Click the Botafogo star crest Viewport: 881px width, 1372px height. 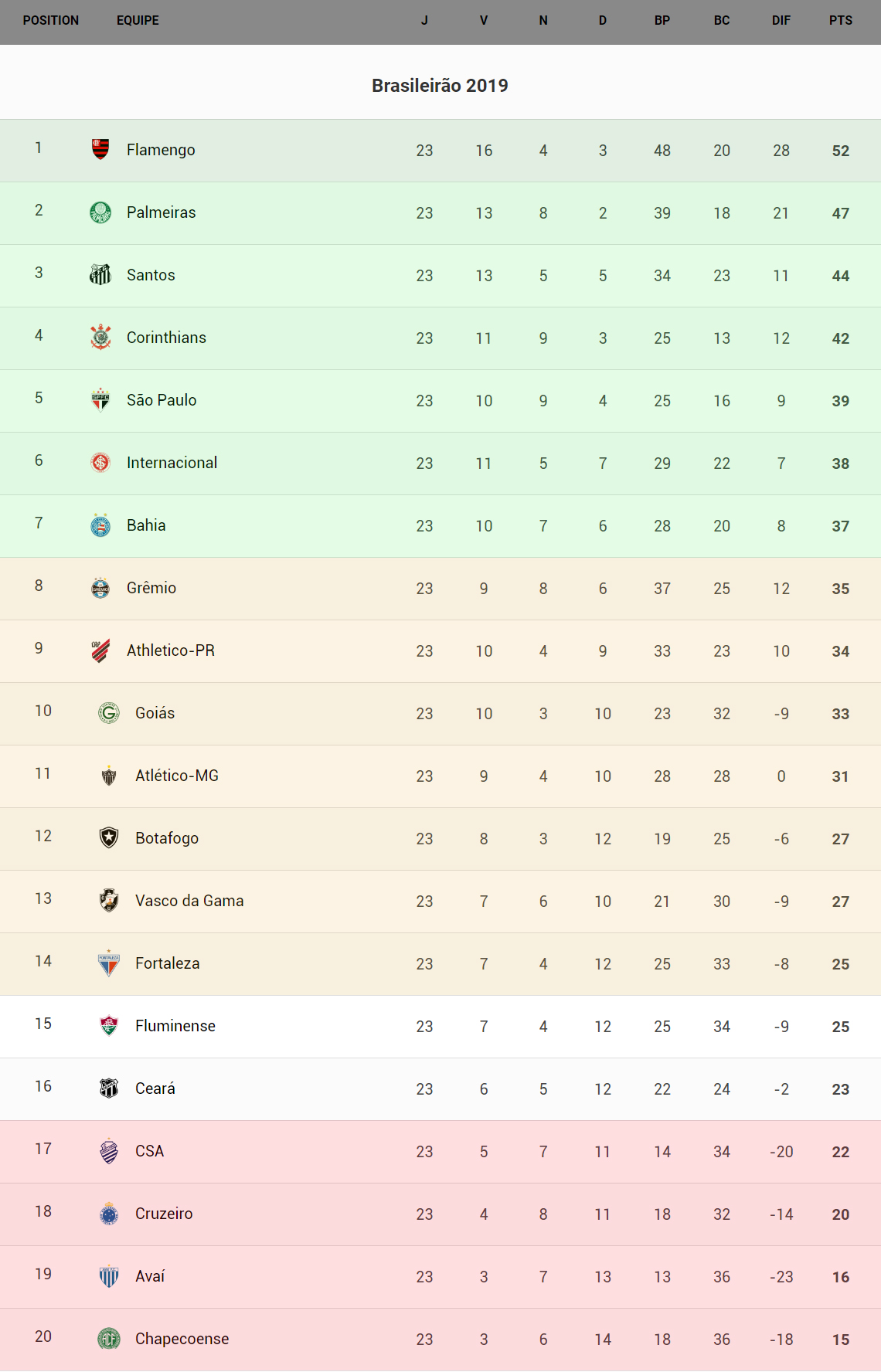tap(109, 837)
